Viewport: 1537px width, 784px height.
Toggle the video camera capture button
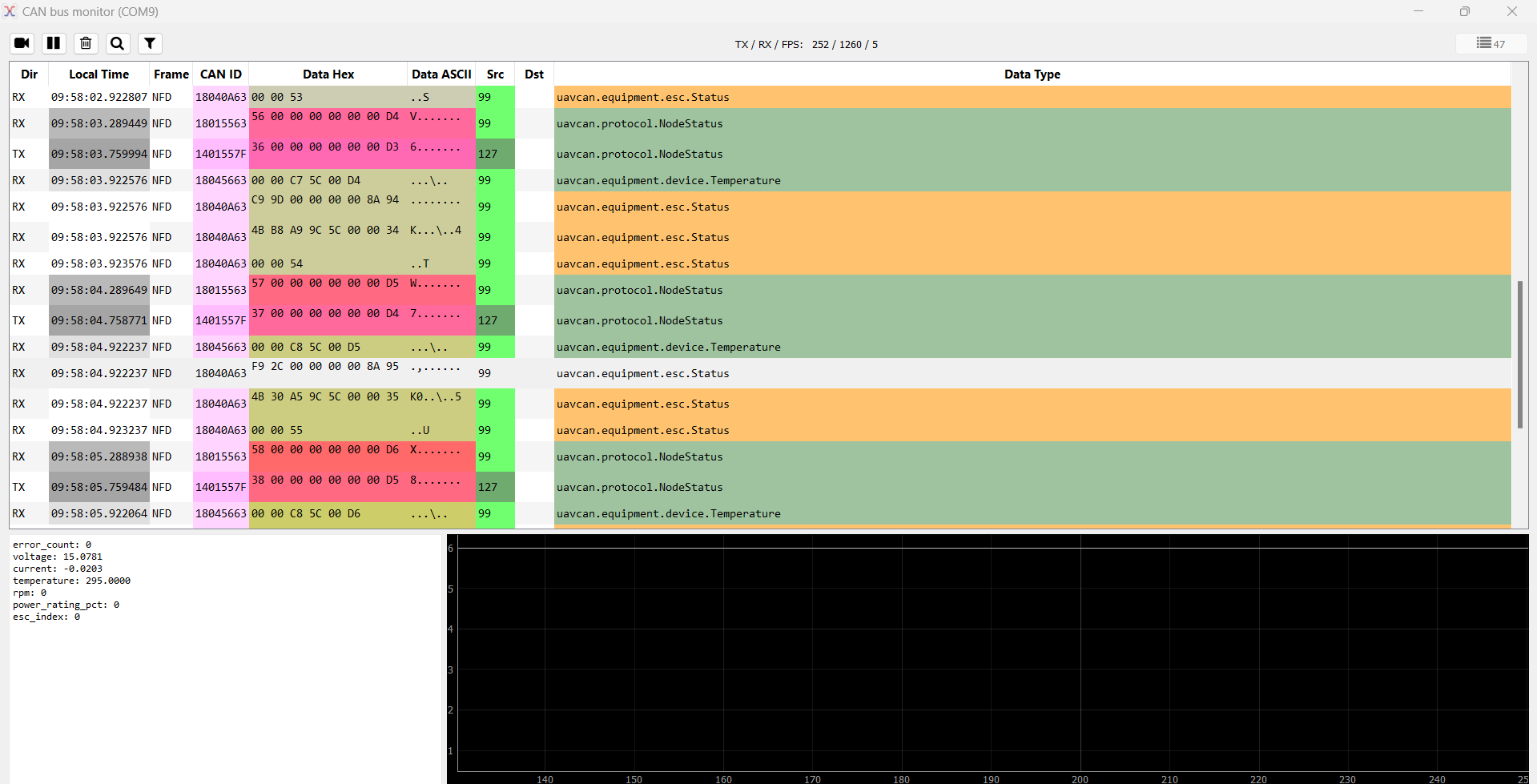tap(22, 43)
